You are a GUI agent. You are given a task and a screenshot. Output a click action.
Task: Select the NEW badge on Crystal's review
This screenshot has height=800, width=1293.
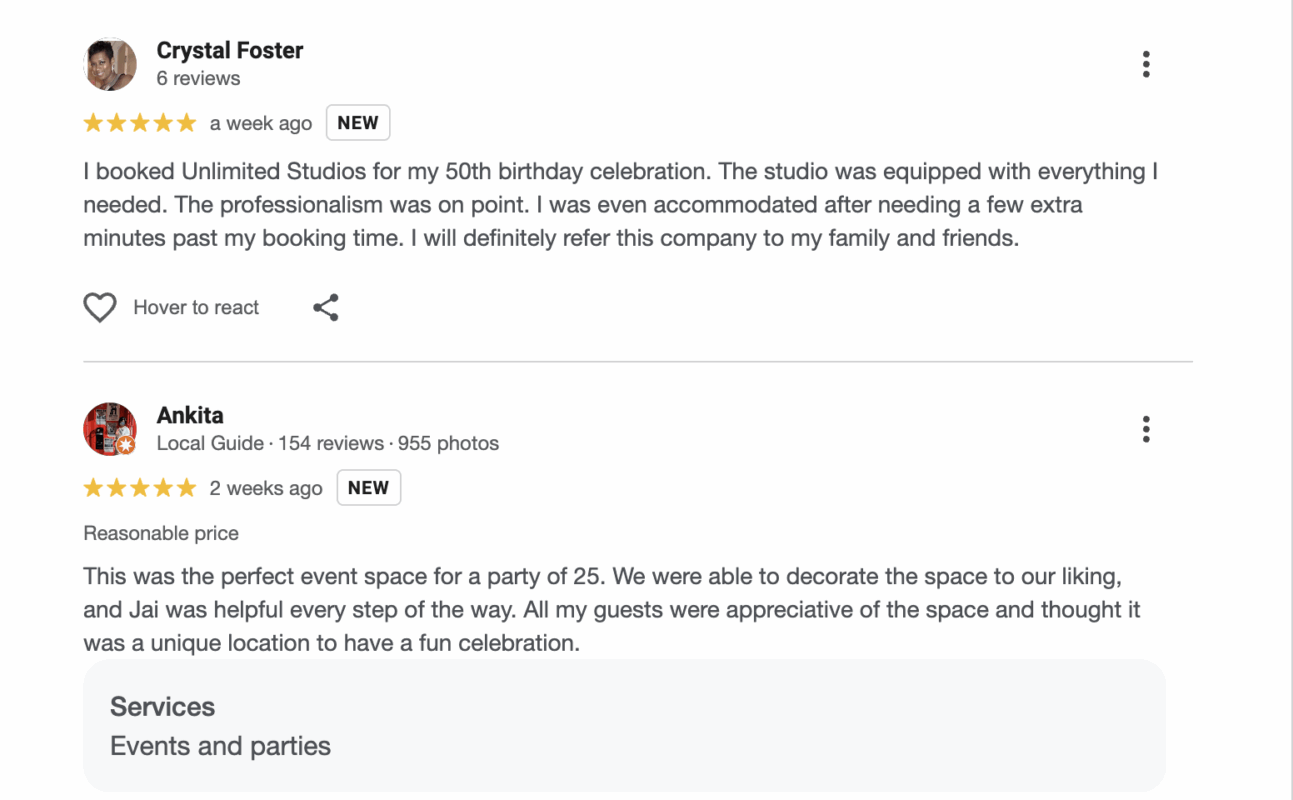pos(357,122)
